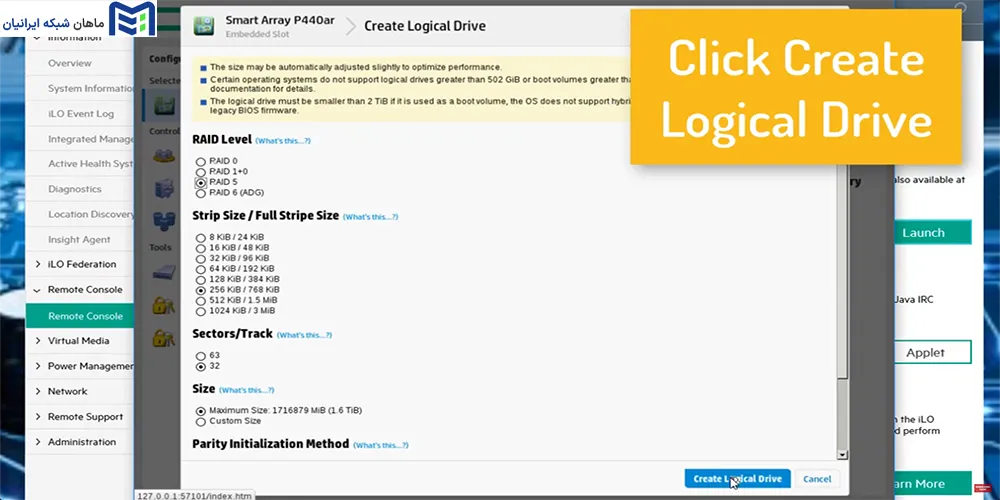Expand Virtual Media section chevron
The height and width of the screenshot is (500, 1000).
(38, 341)
